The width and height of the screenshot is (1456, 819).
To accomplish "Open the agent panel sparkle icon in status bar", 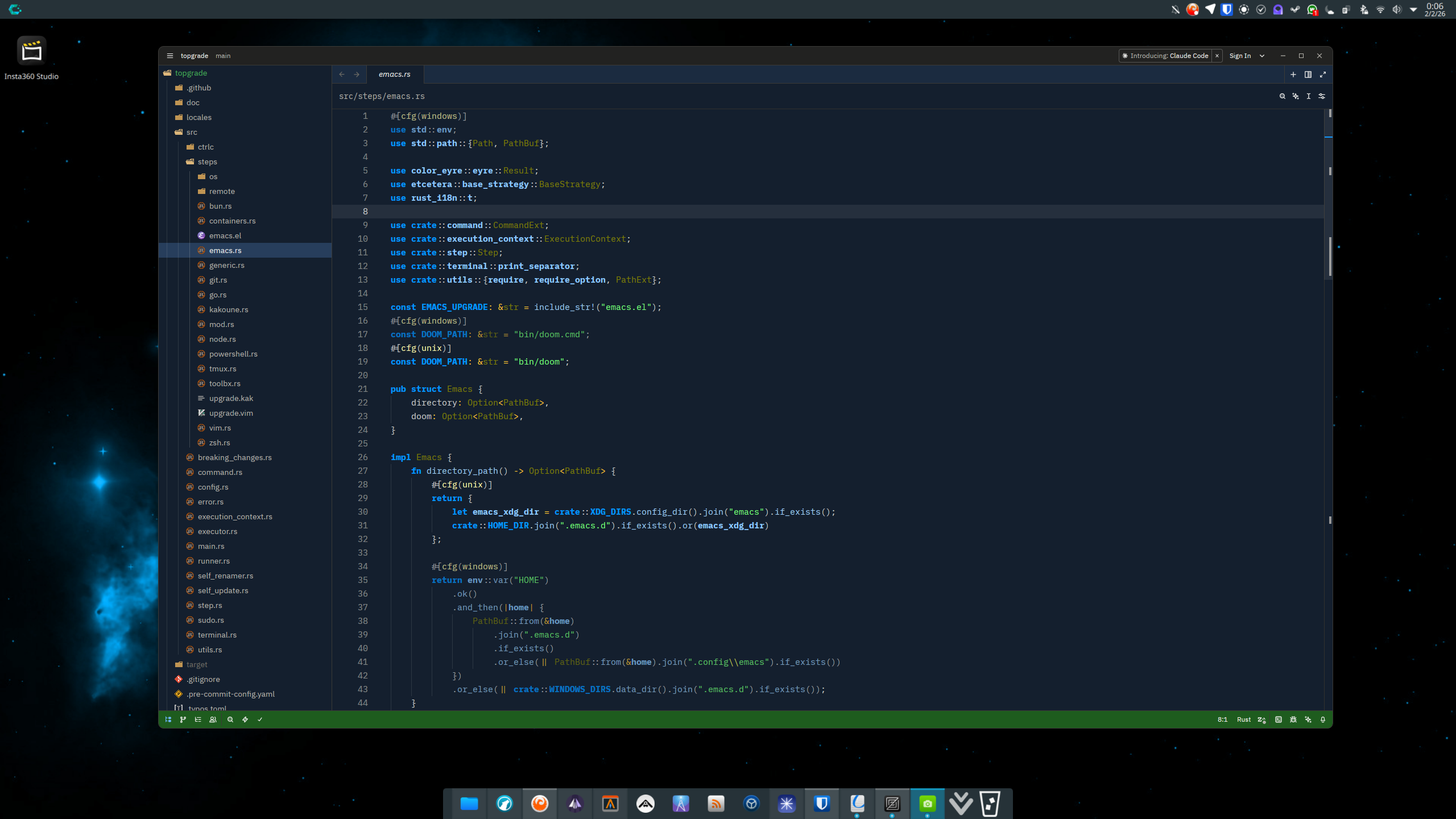I will click(x=1308, y=719).
